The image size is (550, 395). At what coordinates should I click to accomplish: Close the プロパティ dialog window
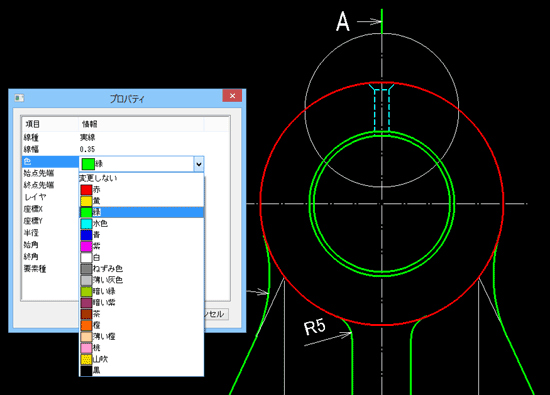(x=232, y=96)
